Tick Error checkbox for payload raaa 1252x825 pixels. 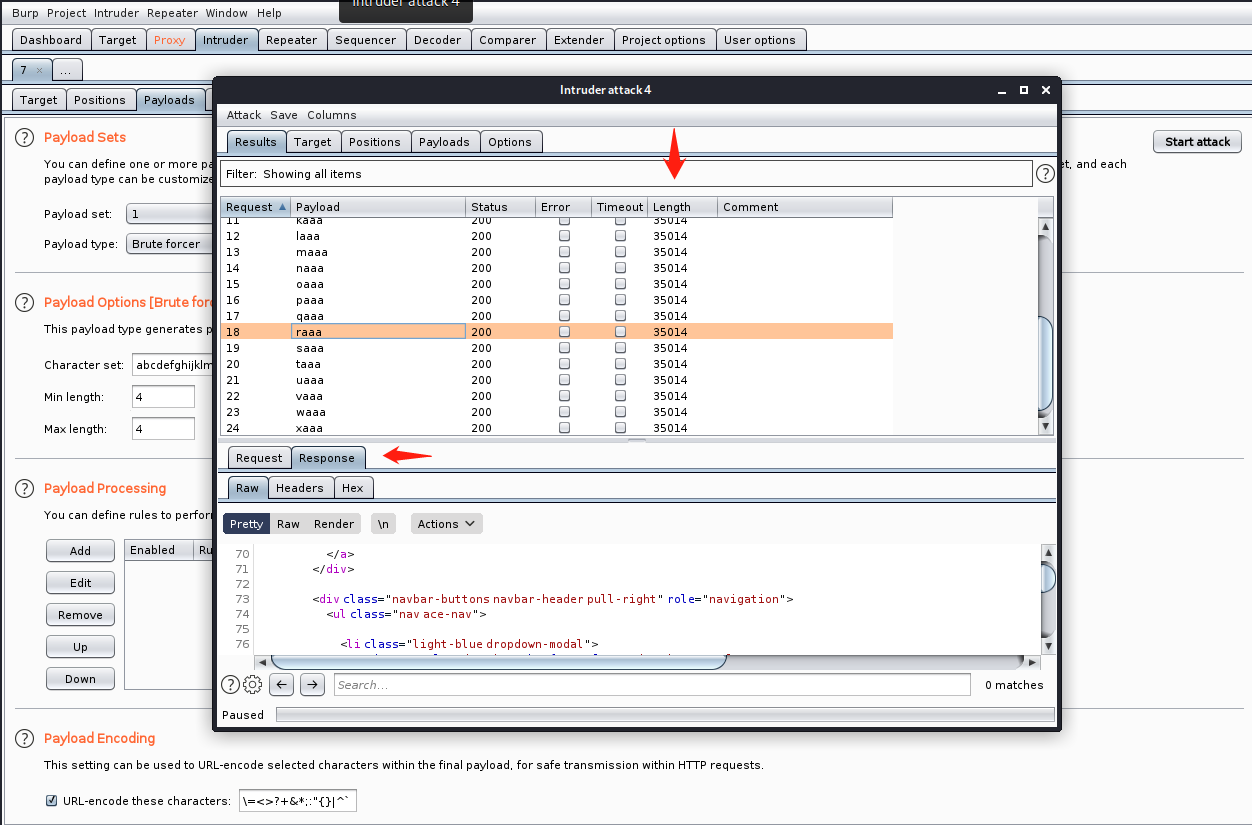pos(564,332)
